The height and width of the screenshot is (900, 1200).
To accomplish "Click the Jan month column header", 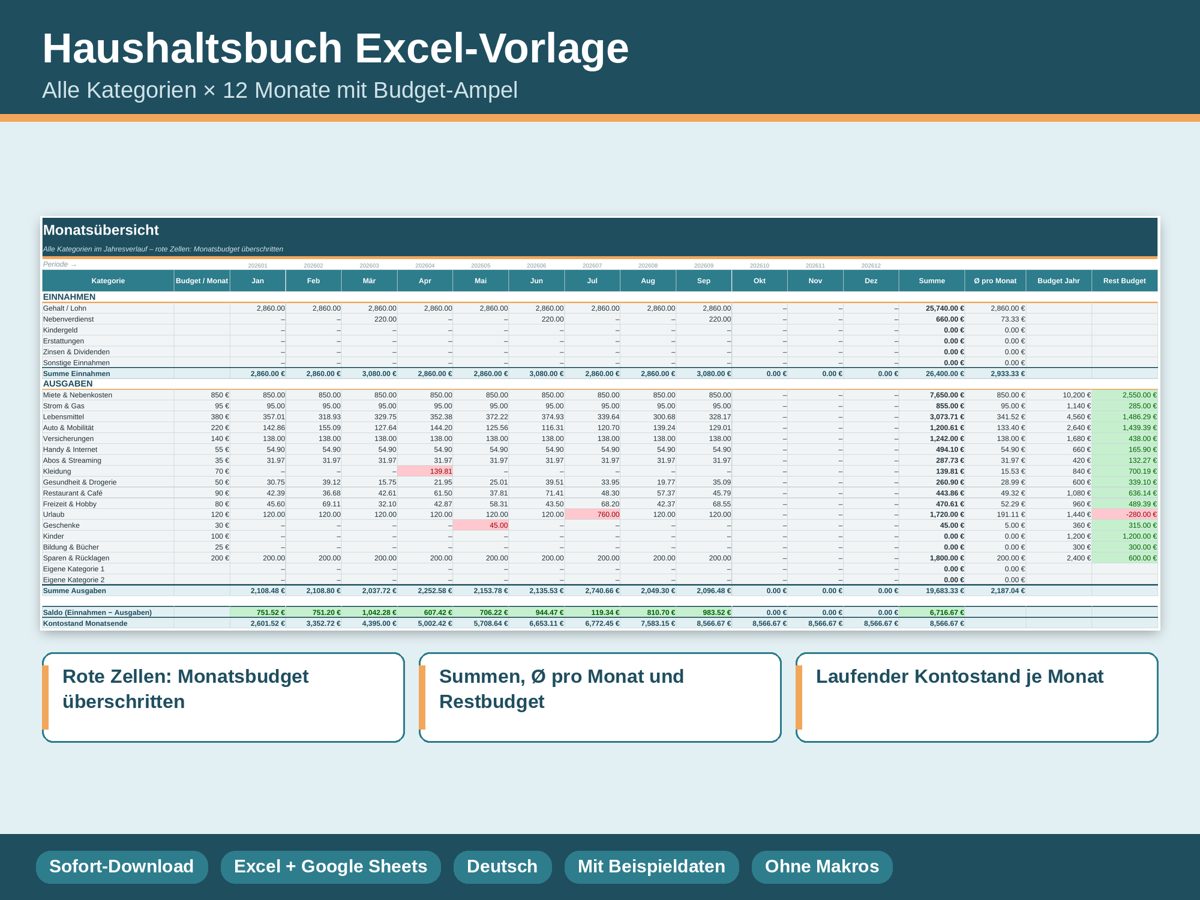I will 258,281.
